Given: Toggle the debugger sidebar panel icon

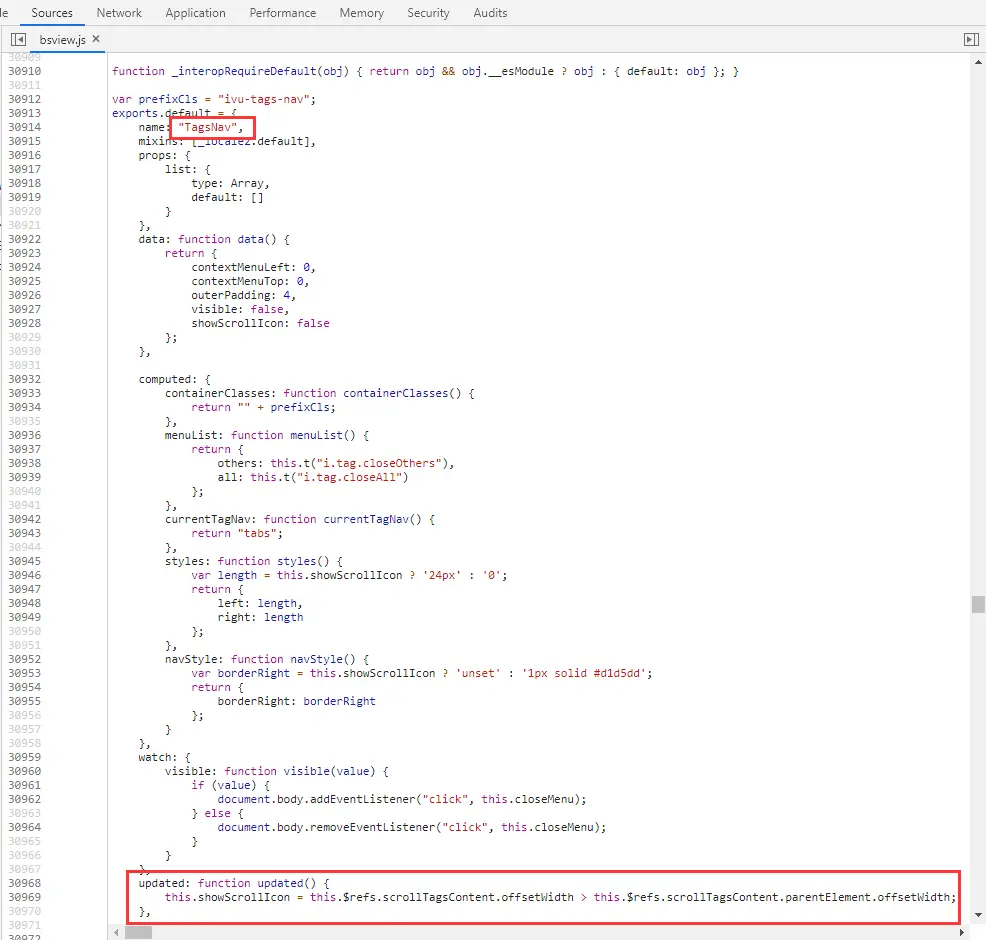Looking at the screenshot, I should tap(971, 40).
